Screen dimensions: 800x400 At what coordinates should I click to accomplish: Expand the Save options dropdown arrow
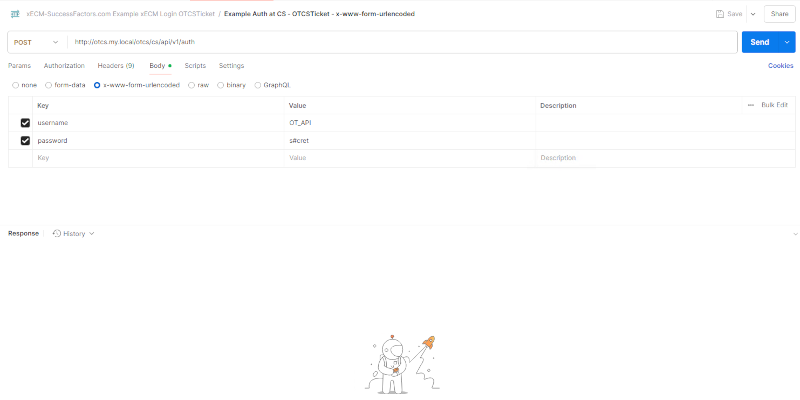coord(753,14)
